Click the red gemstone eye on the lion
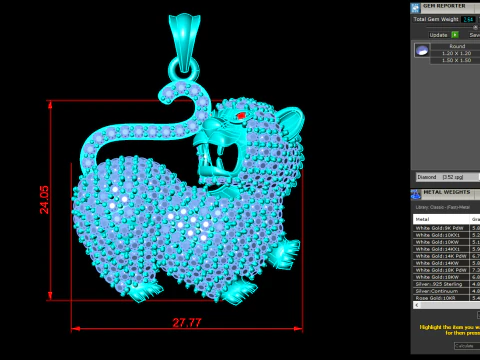Viewport: 480px width, 360px height. [241, 116]
